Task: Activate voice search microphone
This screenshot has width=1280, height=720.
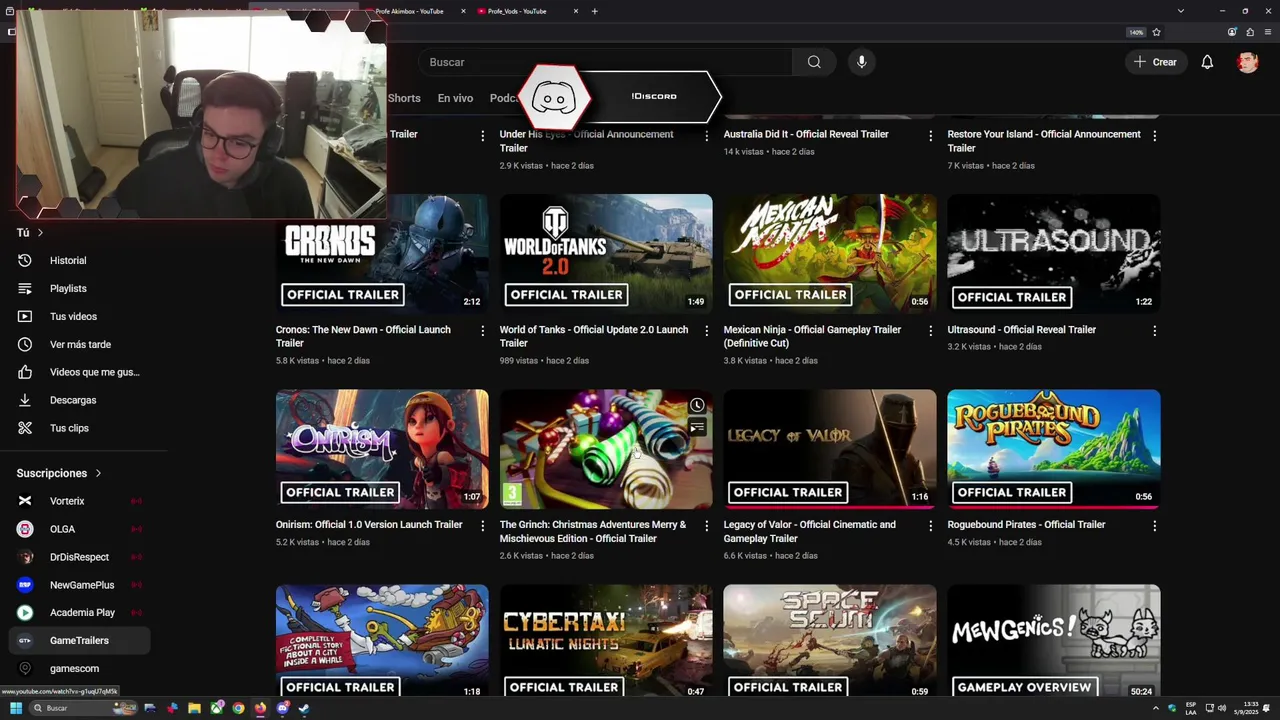Action: (x=862, y=62)
